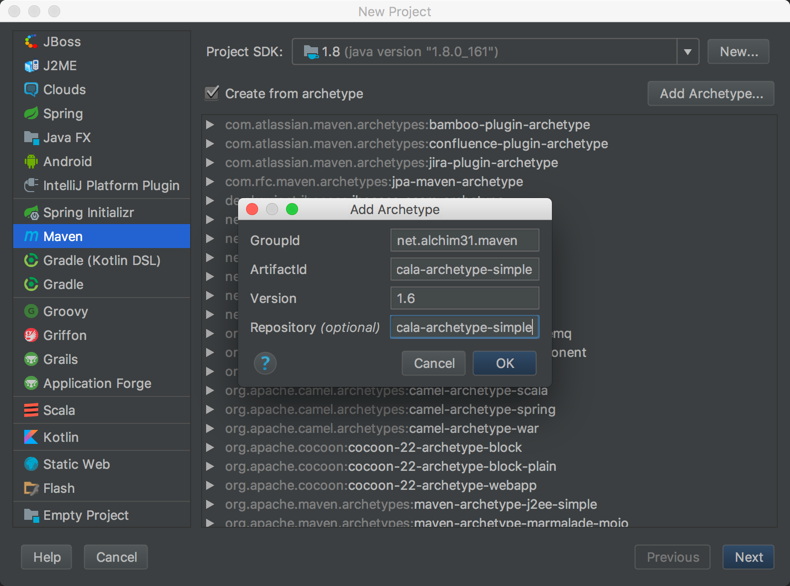Click the JBoss icon in sidebar
Image resolution: width=790 pixels, height=586 pixels.
click(31, 41)
